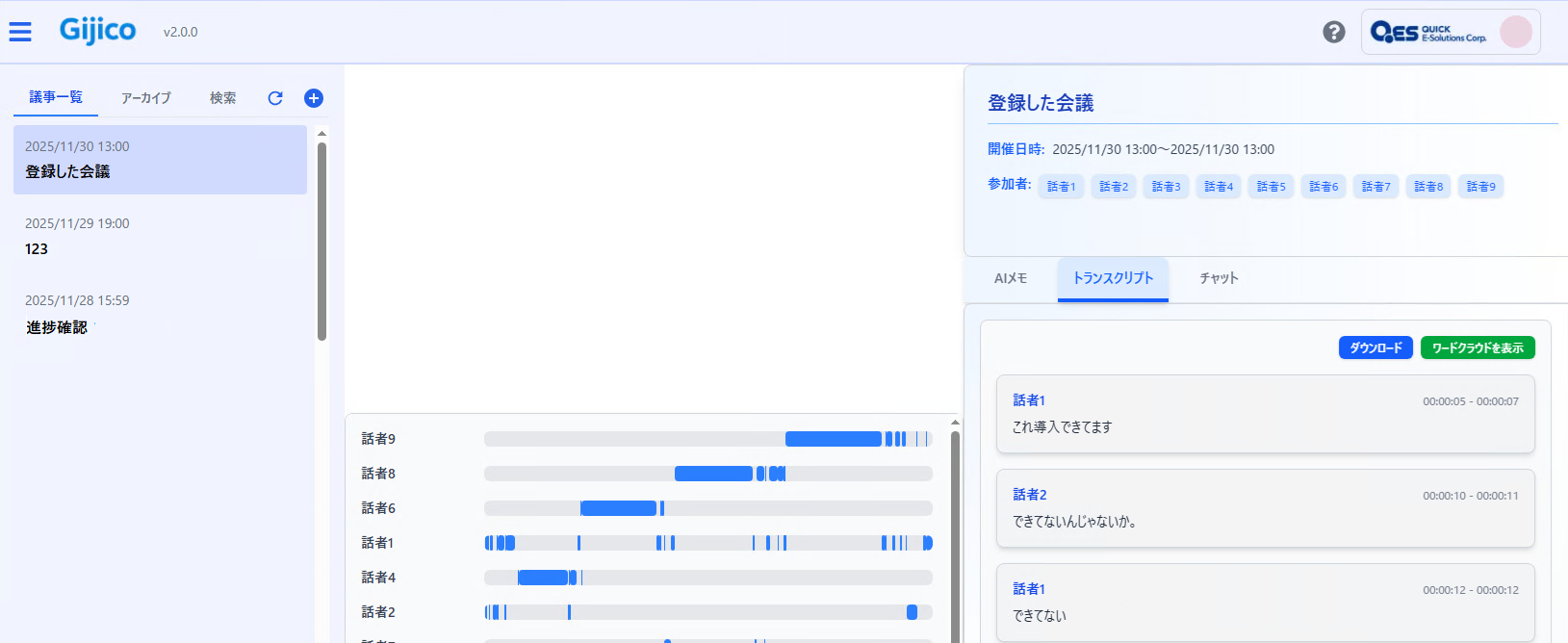Switch to the チャット tab
The width and height of the screenshot is (1568, 643).
click(1219, 278)
